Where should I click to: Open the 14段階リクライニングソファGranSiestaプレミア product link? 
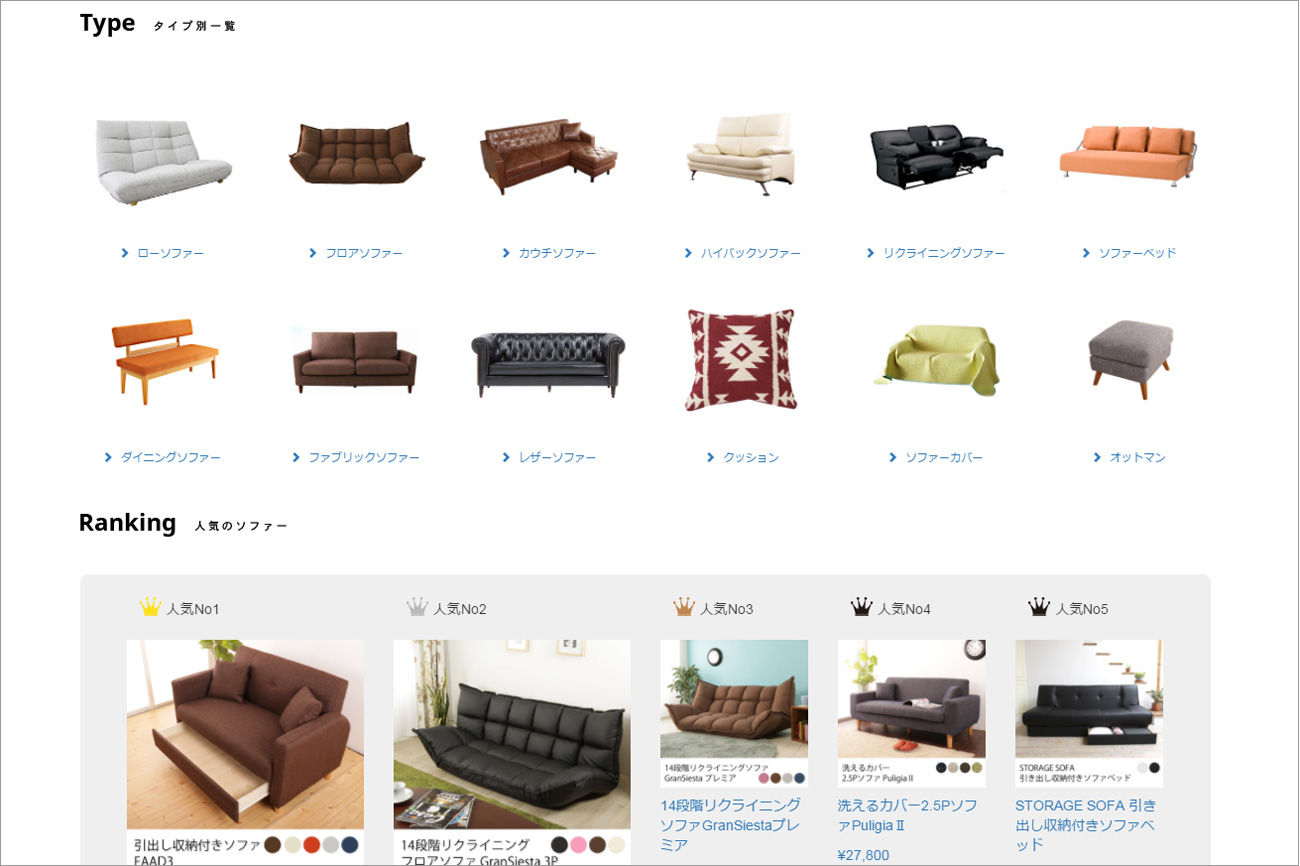point(731,825)
